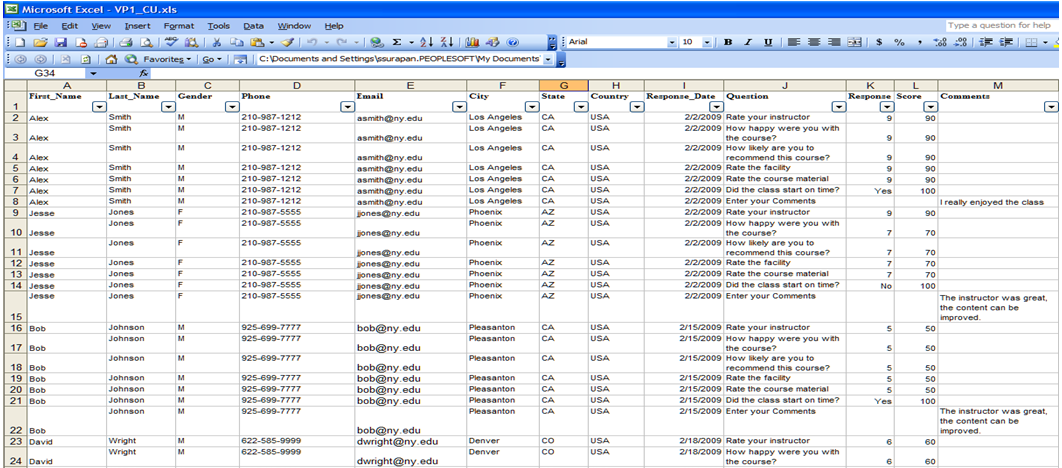
Task: Open the Data menu
Action: pos(253,26)
